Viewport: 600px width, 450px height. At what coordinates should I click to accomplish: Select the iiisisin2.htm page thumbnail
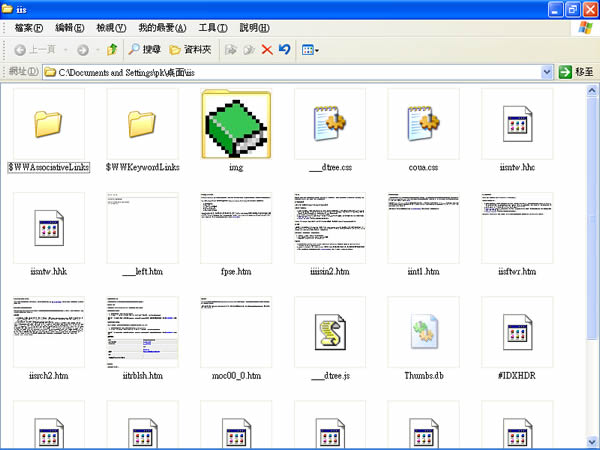[330, 228]
